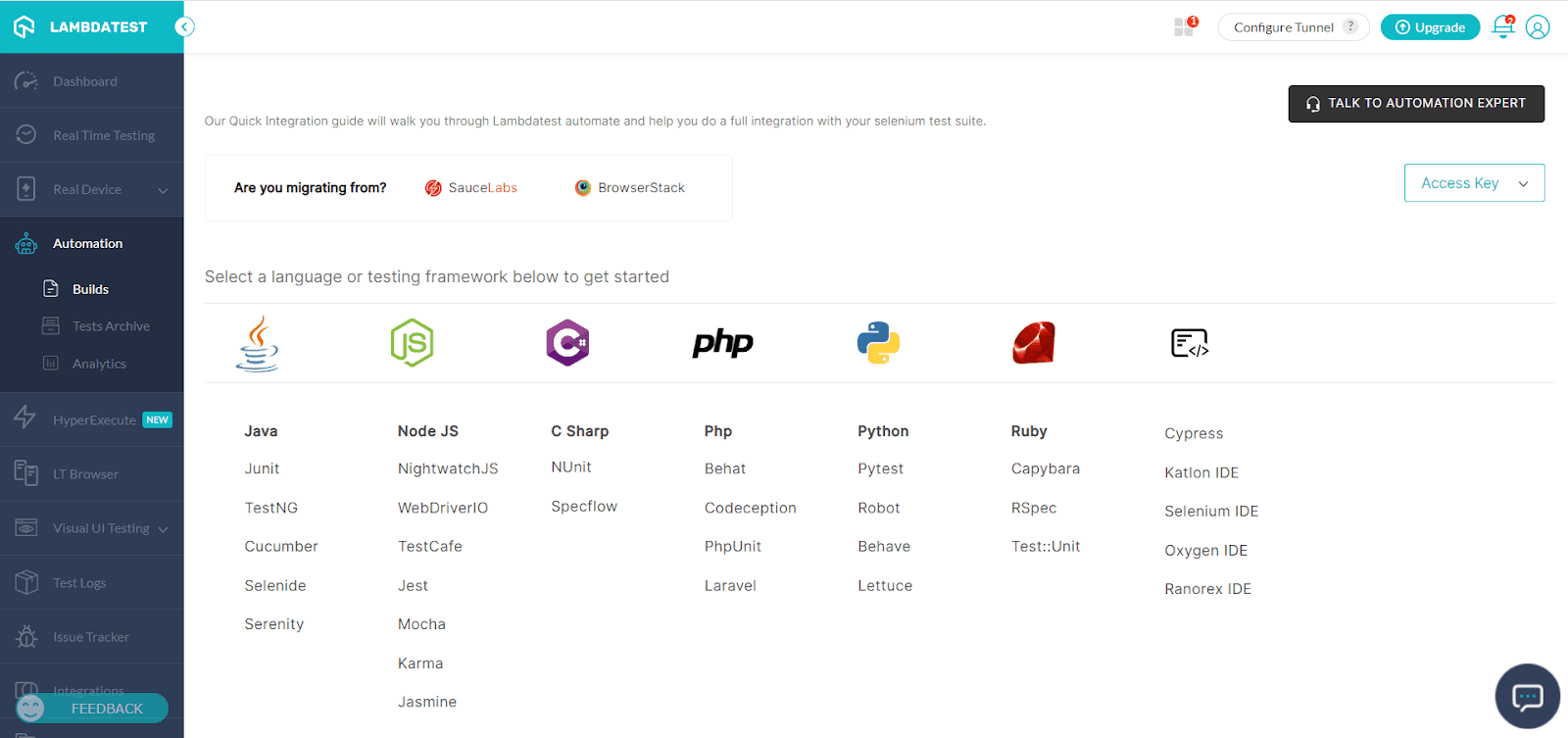The height and width of the screenshot is (738, 1568).
Task: Select the Node JS logo icon
Action: pos(412,343)
